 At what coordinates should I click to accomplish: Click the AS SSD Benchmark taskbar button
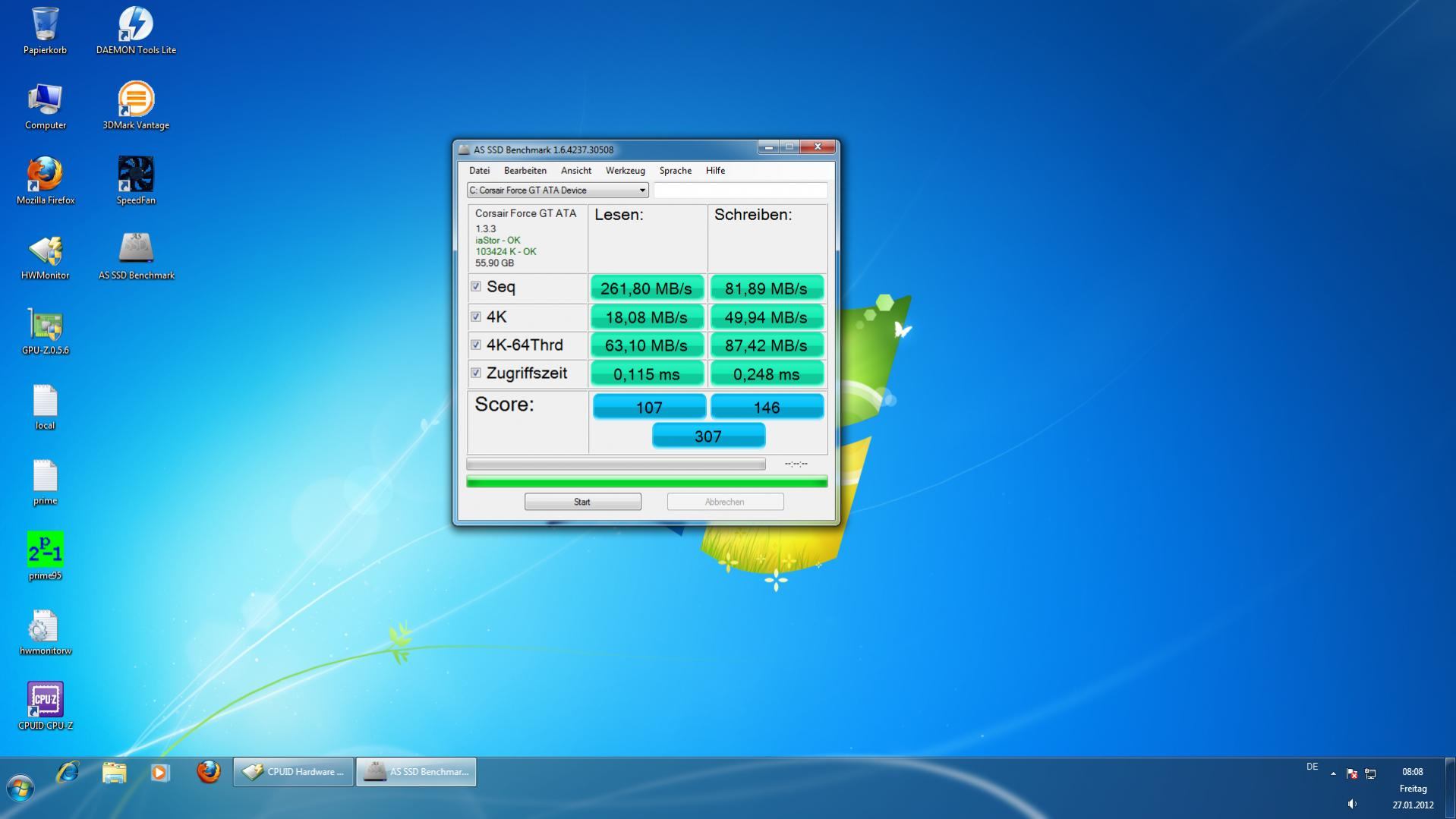point(416,772)
